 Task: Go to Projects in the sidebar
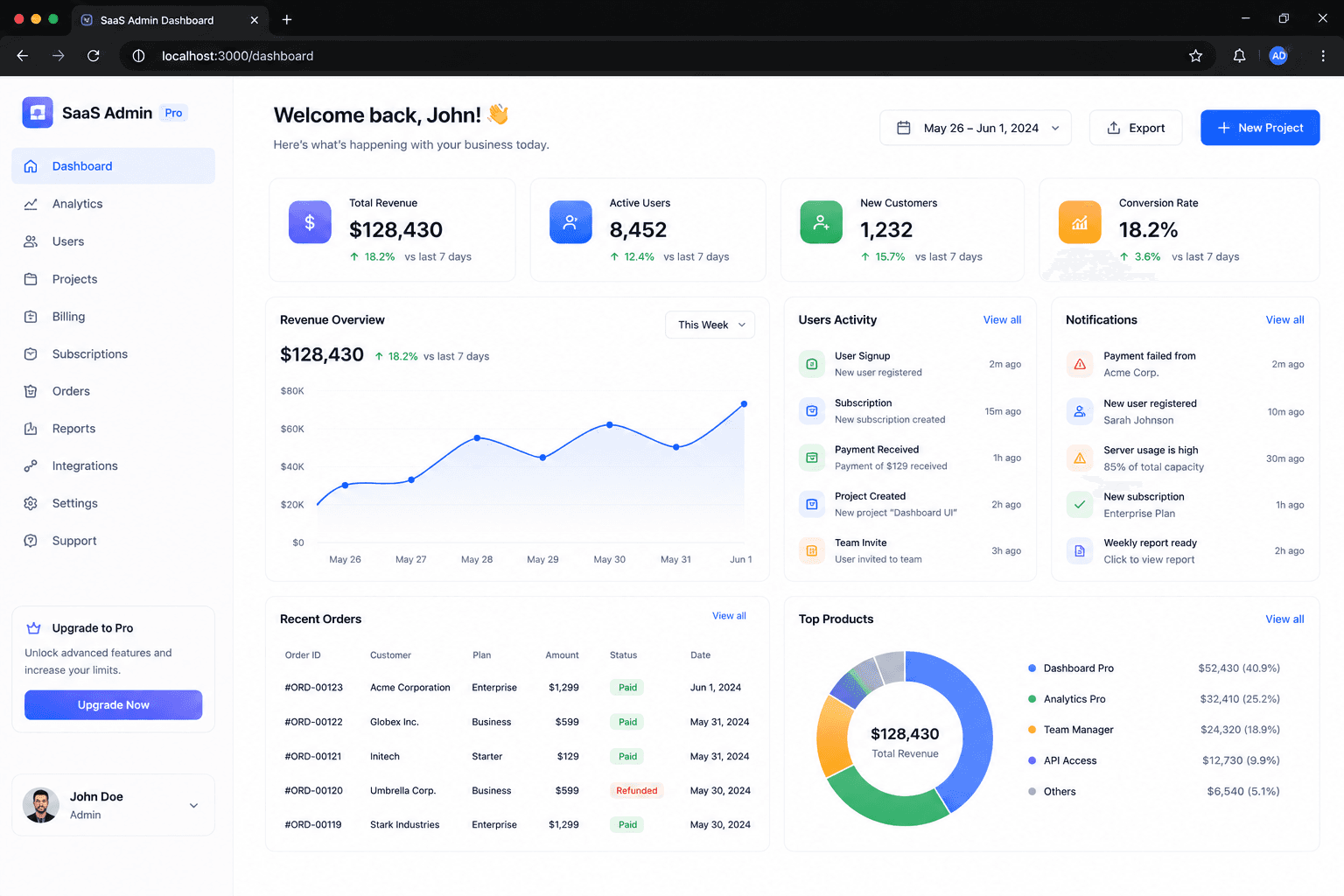click(114, 279)
